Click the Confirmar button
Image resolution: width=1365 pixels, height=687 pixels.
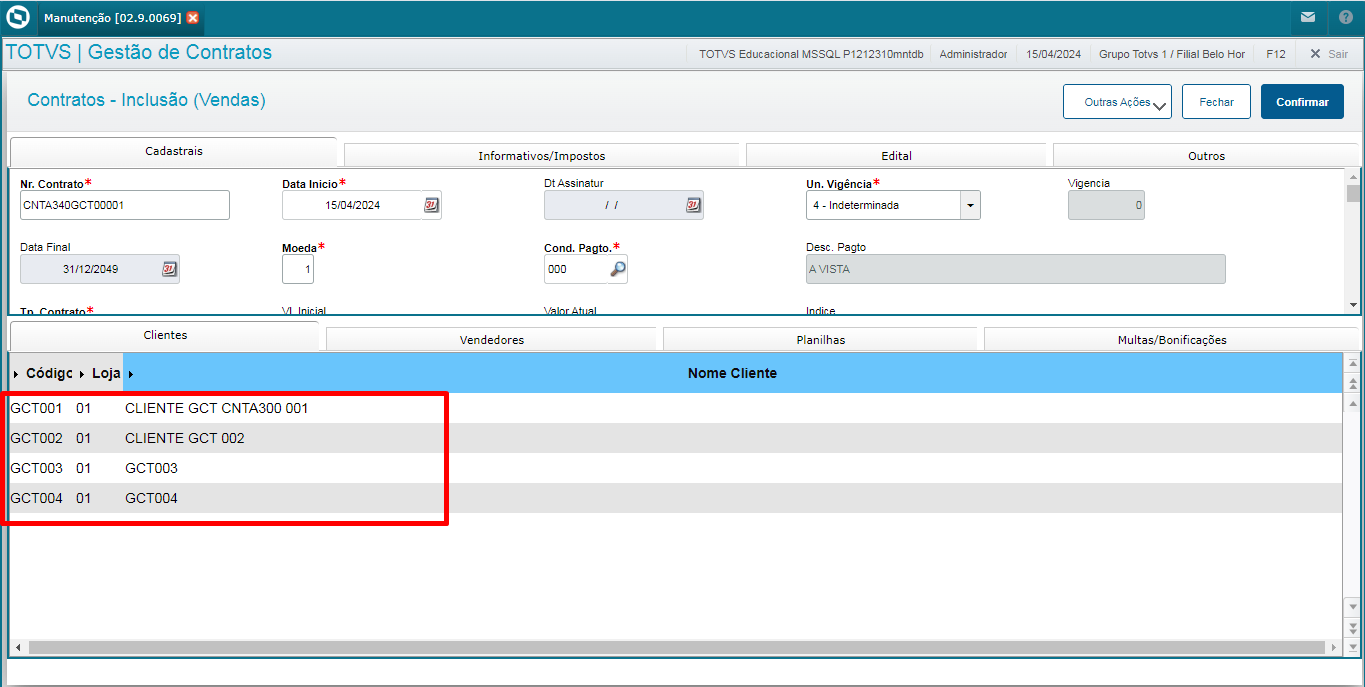coord(1302,102)
